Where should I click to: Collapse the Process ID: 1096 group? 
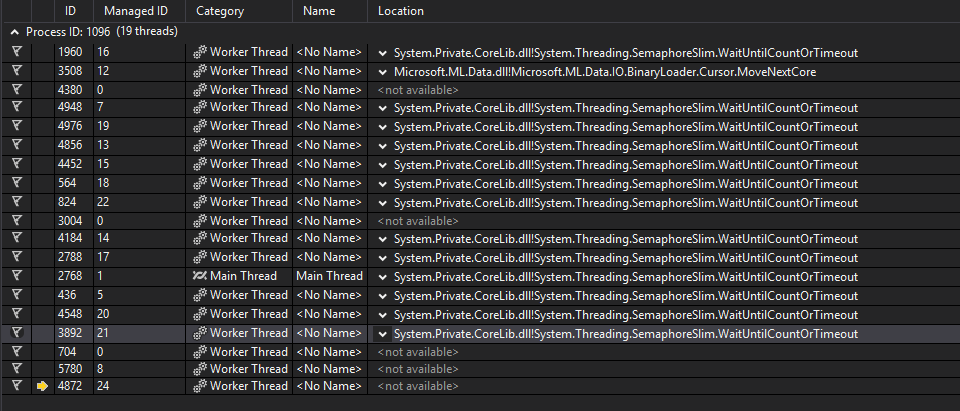pos(15,32)
